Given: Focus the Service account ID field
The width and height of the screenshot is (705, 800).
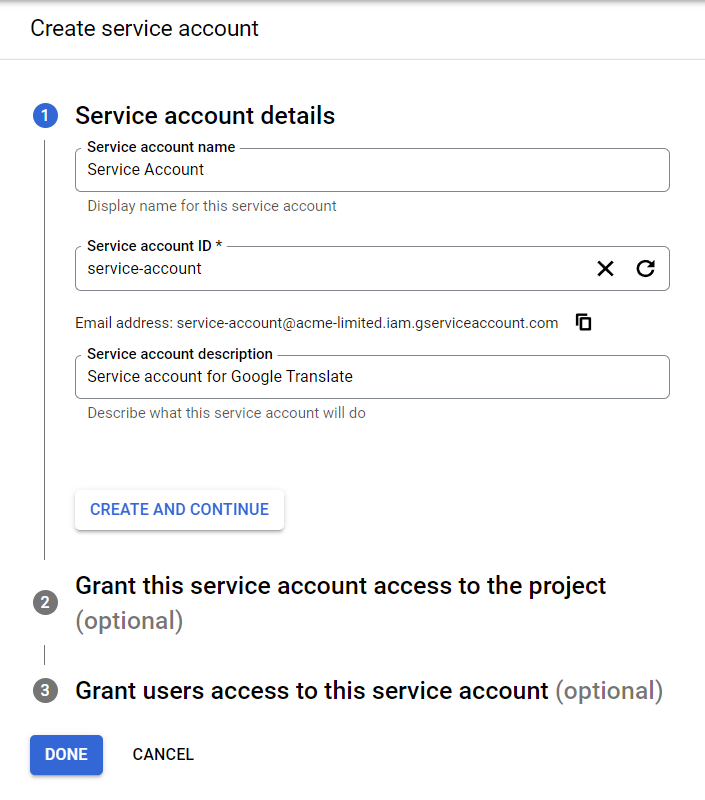Looking at the screenshot, I should [332, 268].
